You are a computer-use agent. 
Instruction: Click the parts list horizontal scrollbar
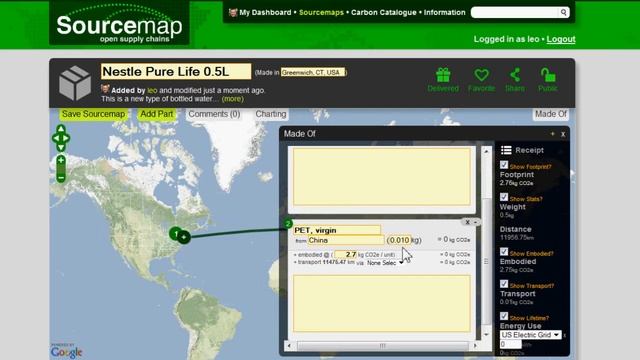(382, 346)
